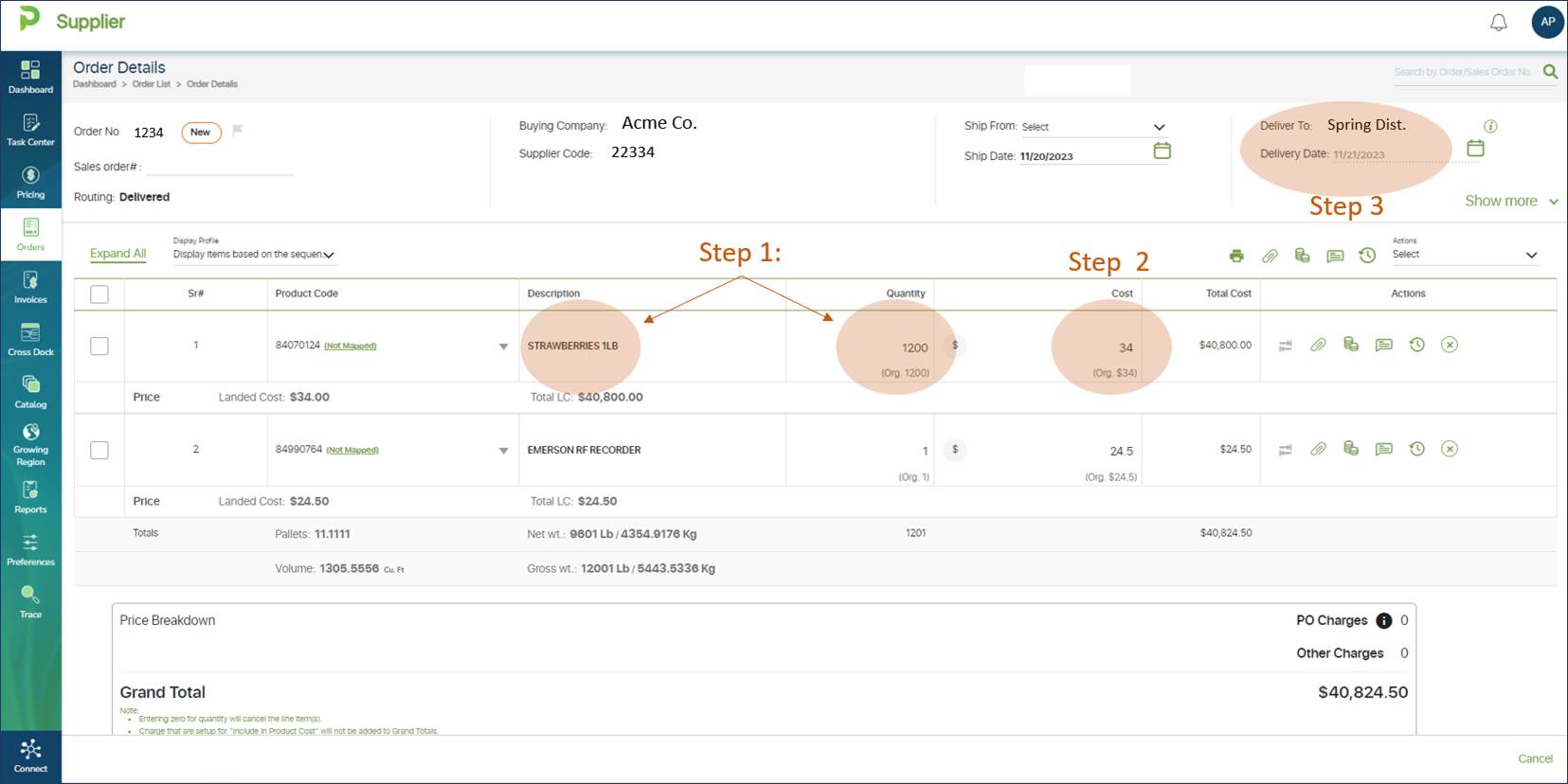Click the Cancel button at the bottom
This screenshot has height=784, width=1568.
click(x=1535, y=758)
